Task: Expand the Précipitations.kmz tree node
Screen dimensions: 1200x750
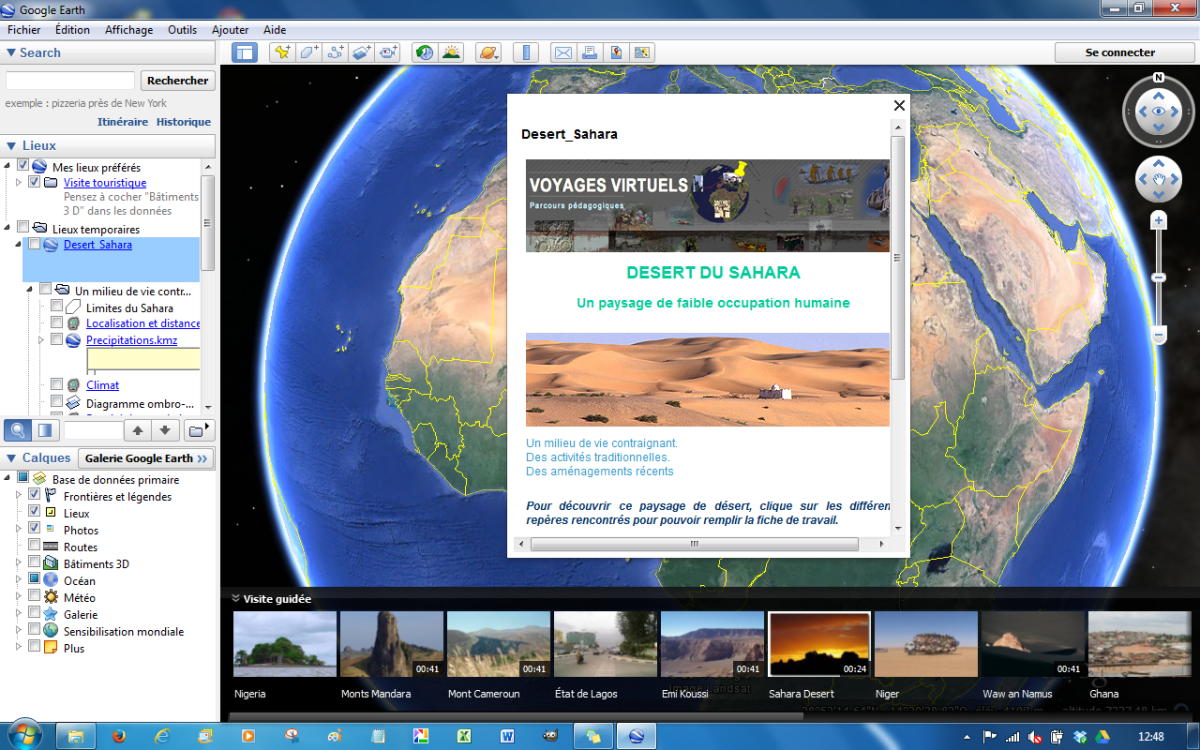Action: [41, 340]
